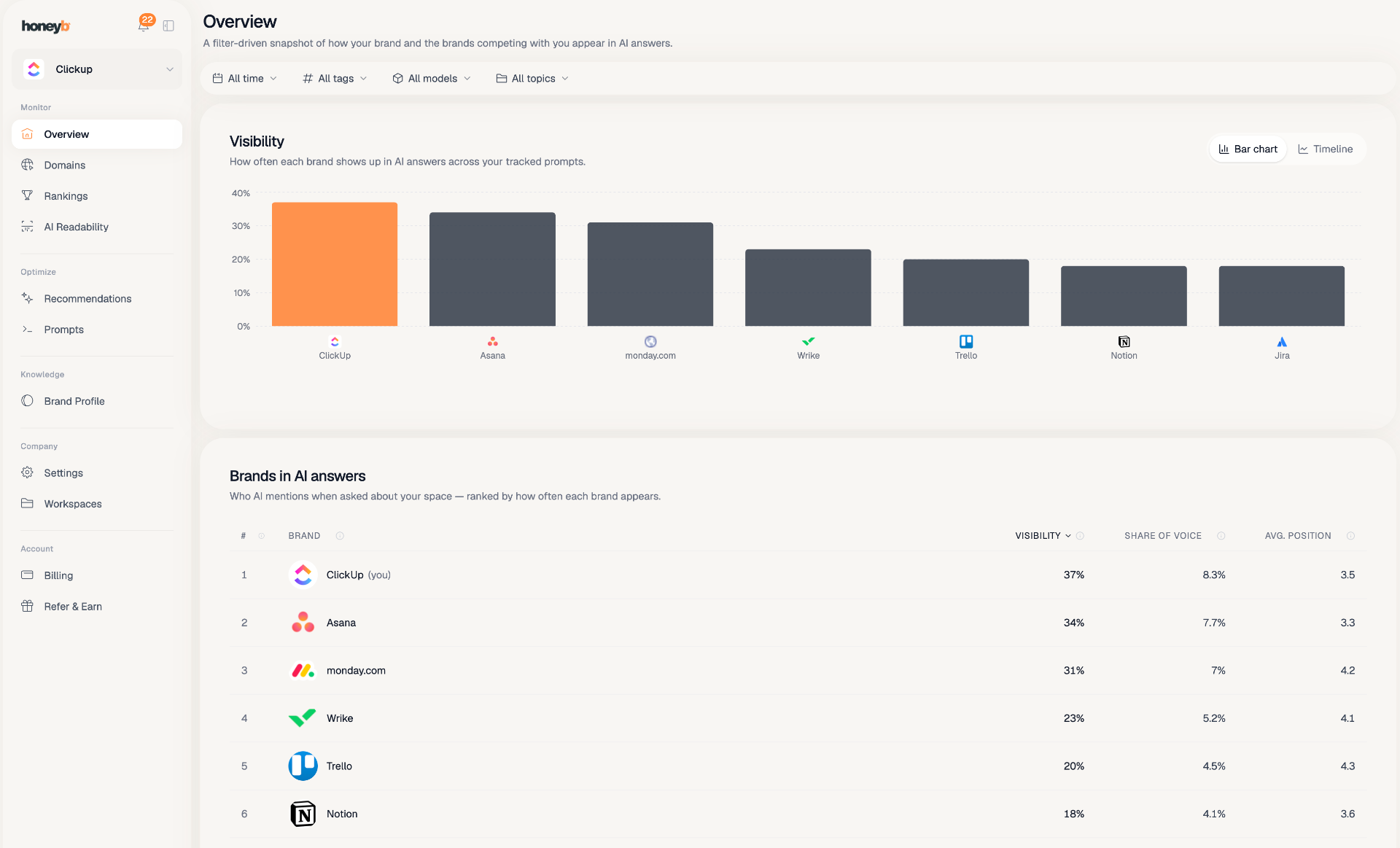Click info icon beside SHARE OF VOICE

1221,536
